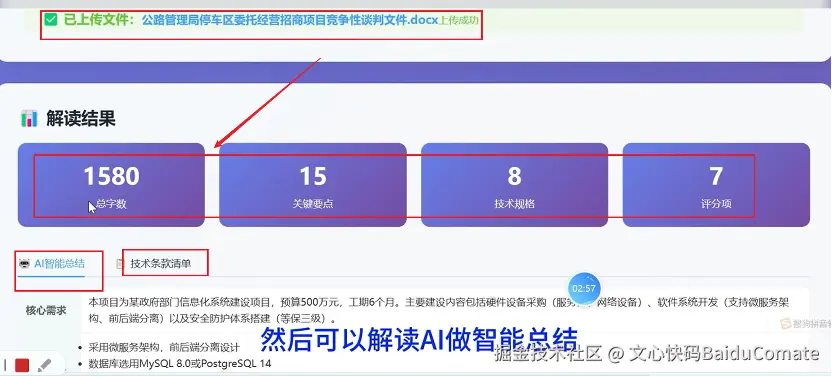Click the 解读结果 heading
The height and width of the screenshot is (376, 832).
click(81, 118)
